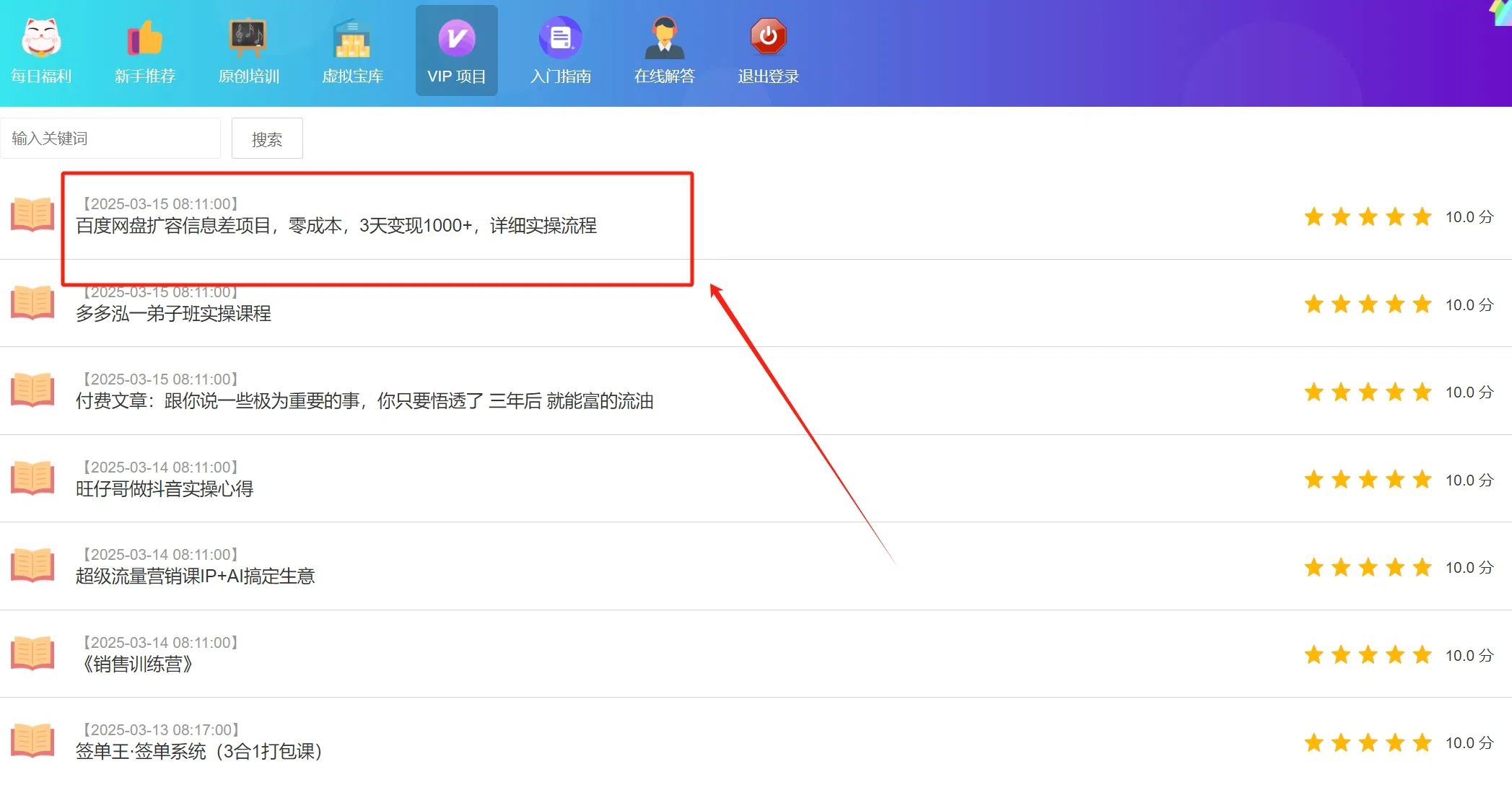1512x790 pixels.
Task: Click the 退出登录 red power icon
Action: (x=768, y=36)
